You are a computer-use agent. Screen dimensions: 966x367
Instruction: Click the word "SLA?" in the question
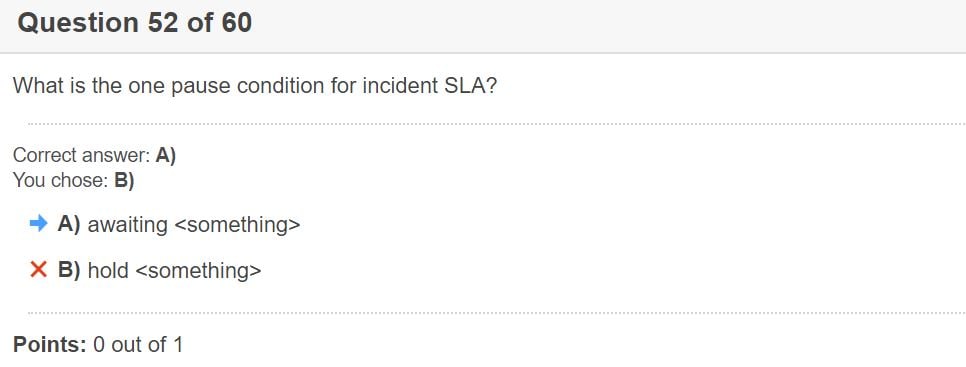pos(471,86)
